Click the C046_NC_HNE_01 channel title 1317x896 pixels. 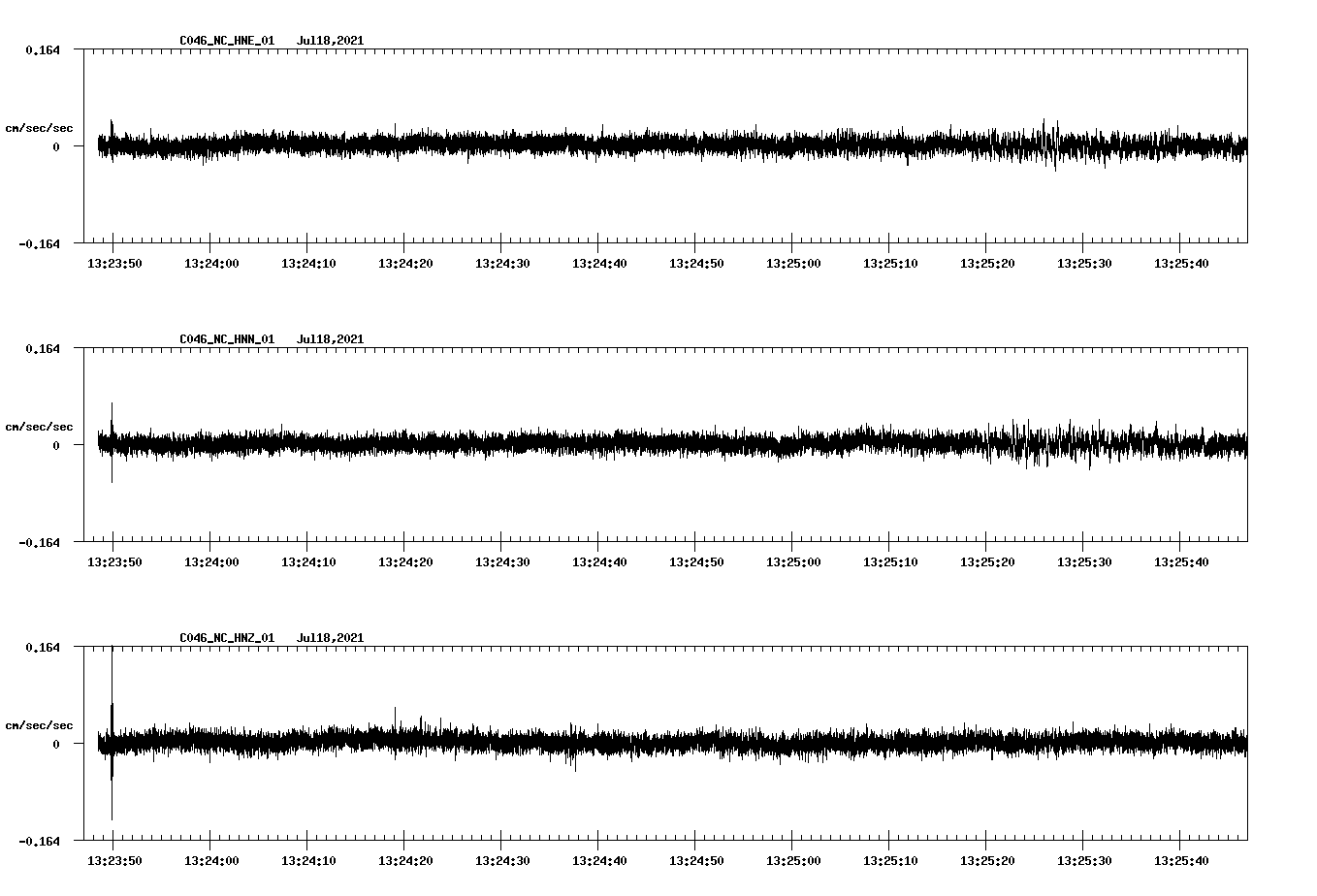point(227,41)
